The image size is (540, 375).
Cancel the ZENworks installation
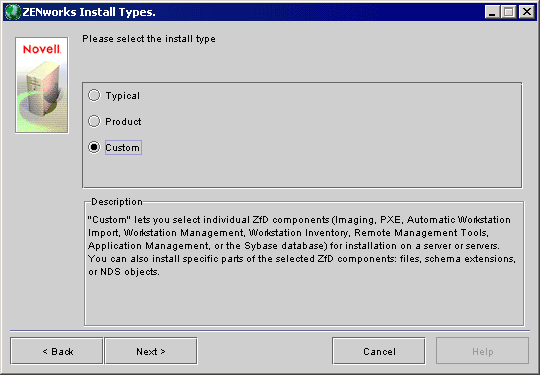(x=379, y=351)
